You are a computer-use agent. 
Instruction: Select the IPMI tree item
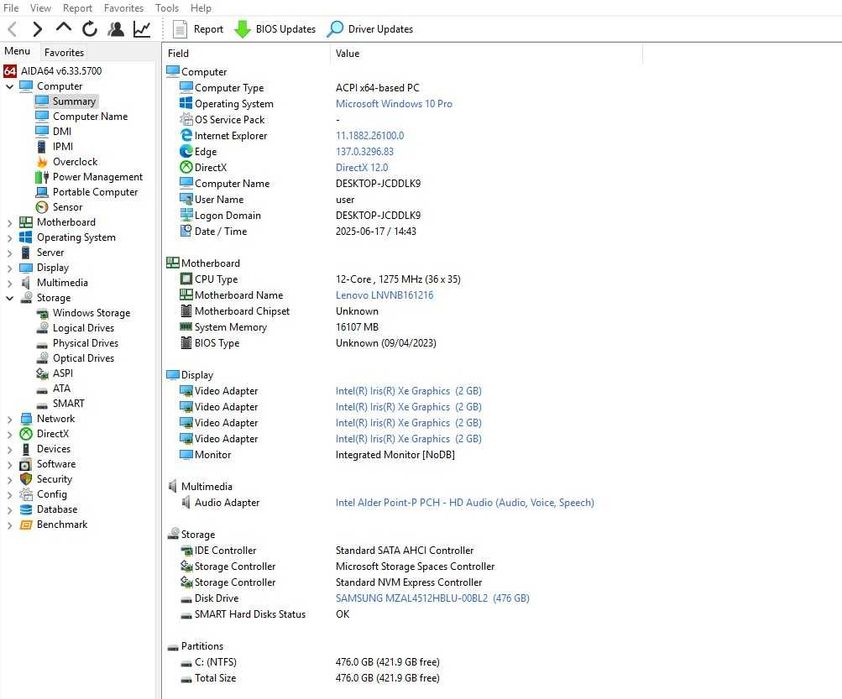pyautogui.click(x=63, y=147)
